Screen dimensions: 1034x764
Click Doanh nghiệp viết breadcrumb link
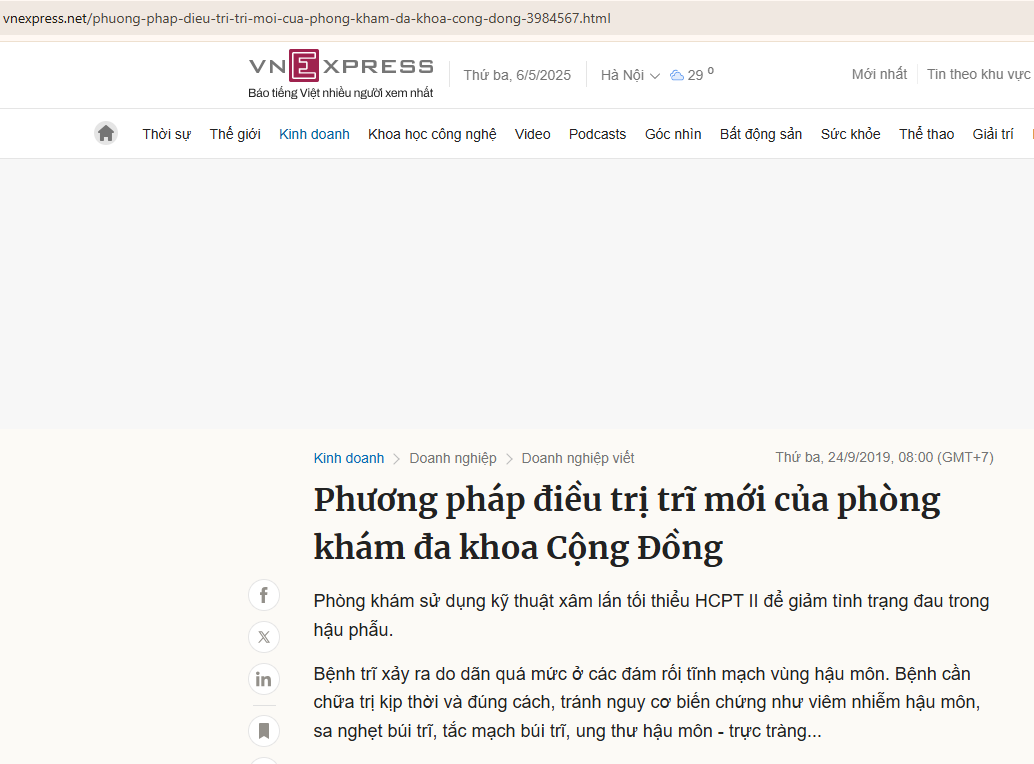pos(578,458)
